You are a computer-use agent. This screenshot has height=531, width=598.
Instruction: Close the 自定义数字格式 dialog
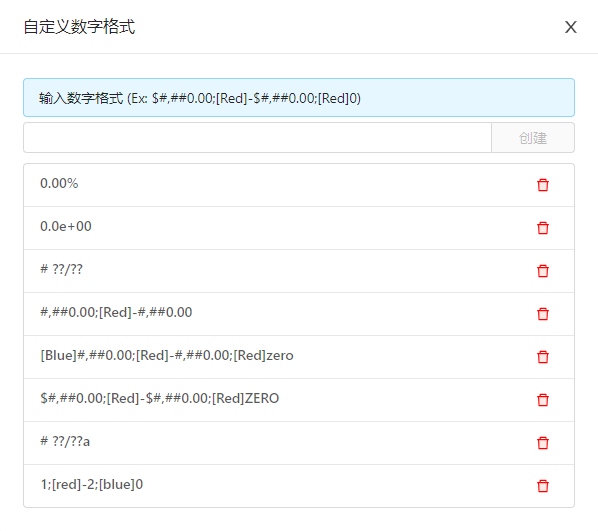tap(571, 27)
